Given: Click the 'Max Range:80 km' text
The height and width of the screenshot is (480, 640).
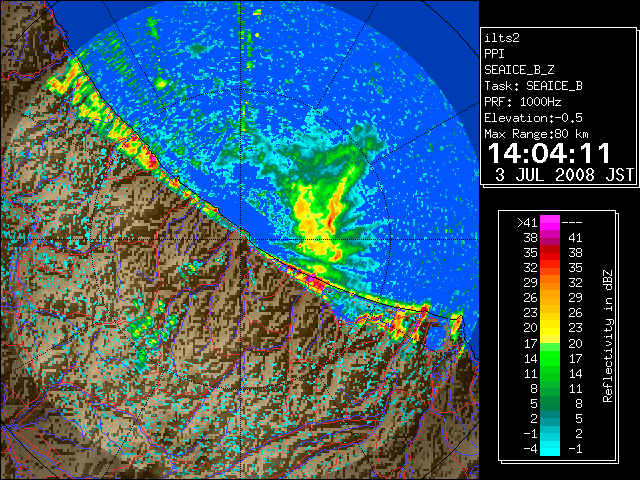Looking at the screenshot, I should (536, 134).
